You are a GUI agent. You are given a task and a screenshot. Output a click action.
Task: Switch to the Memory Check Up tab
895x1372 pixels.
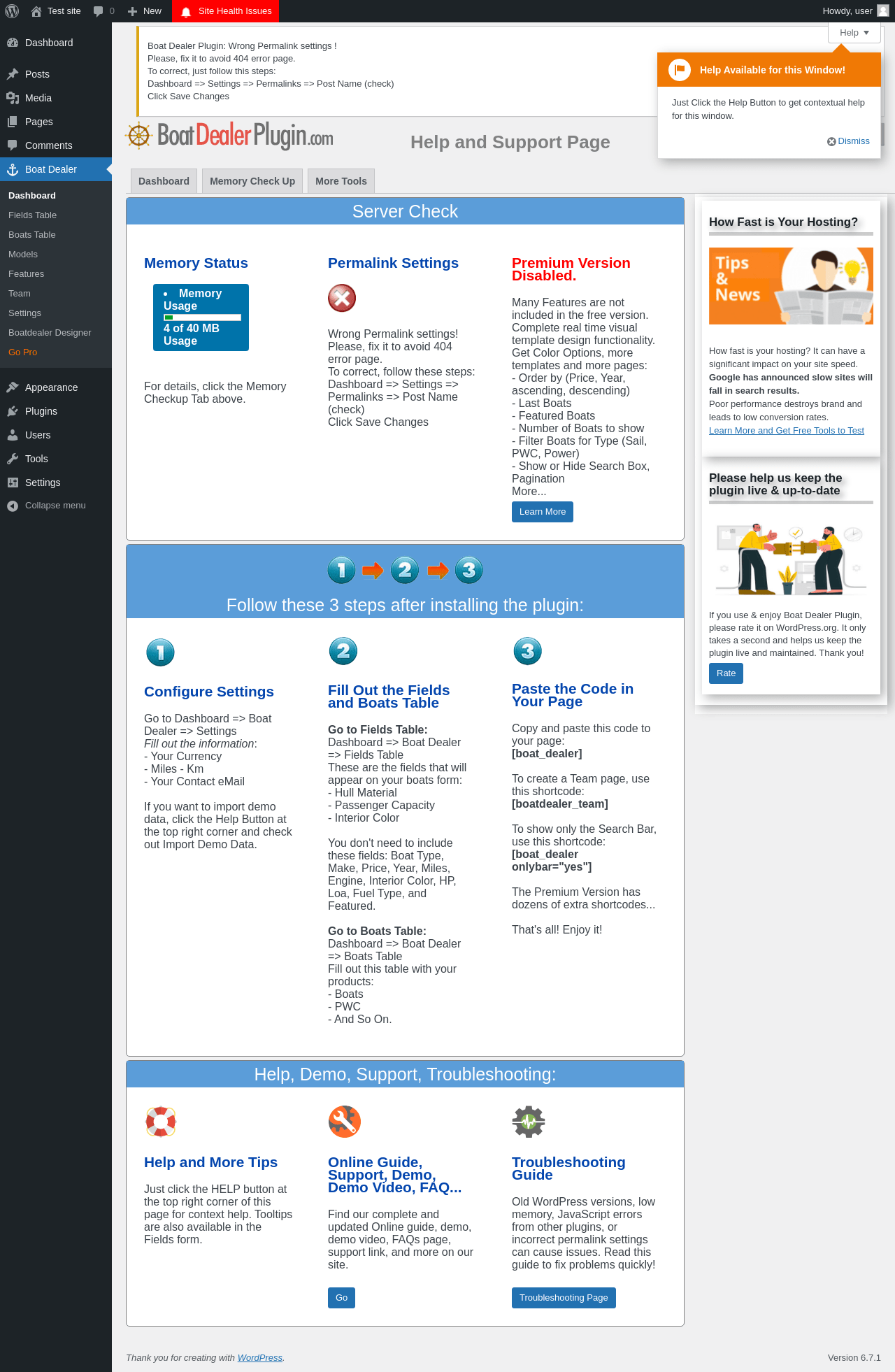252,181
